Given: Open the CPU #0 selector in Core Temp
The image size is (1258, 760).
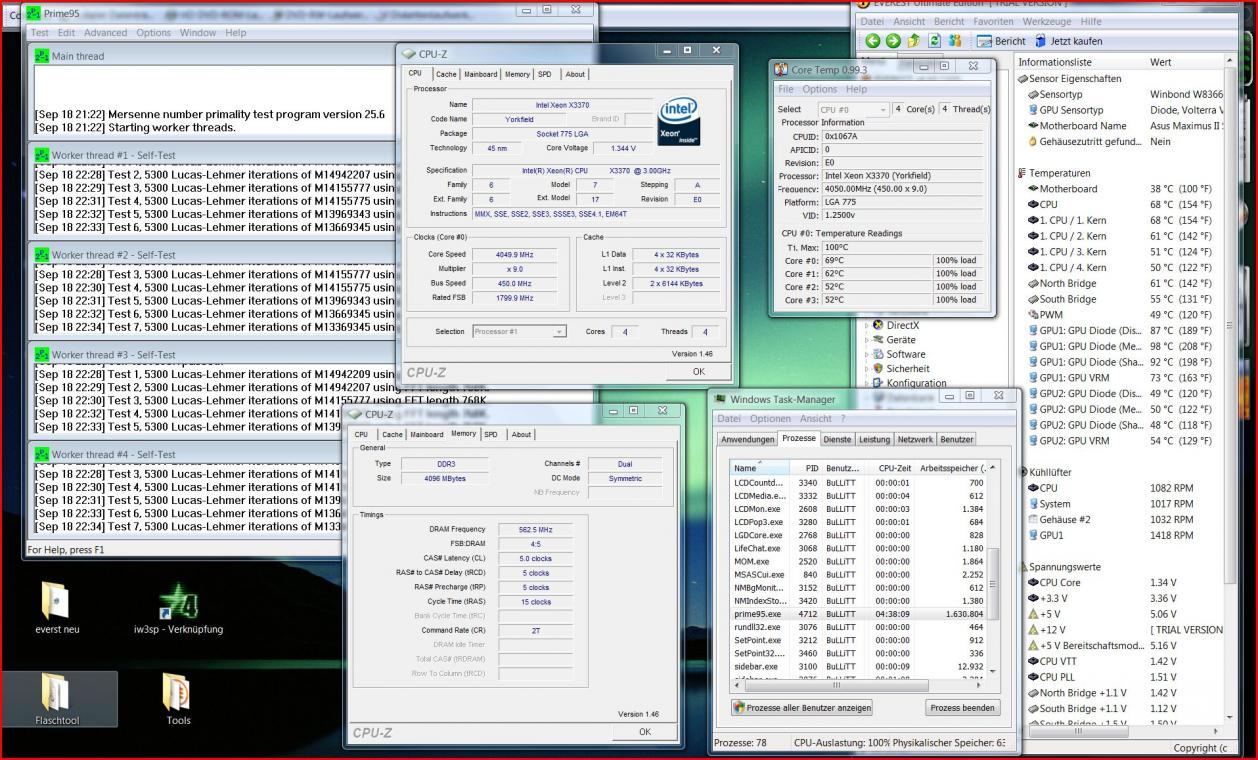Looking at the screenshot, I should pyautogui.click(x=853, y=109).
